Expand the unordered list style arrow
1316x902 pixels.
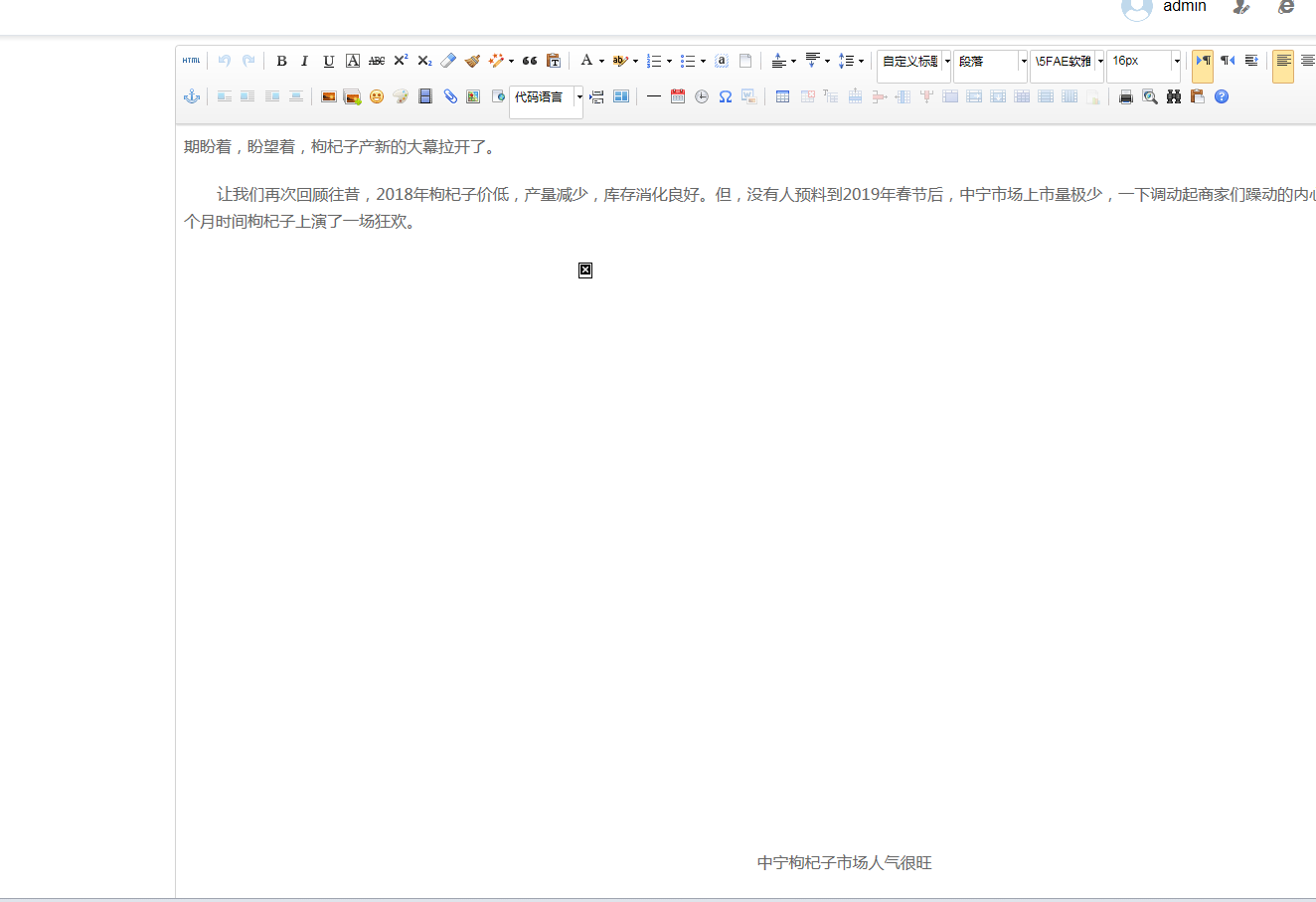click(x=703, y=61)
